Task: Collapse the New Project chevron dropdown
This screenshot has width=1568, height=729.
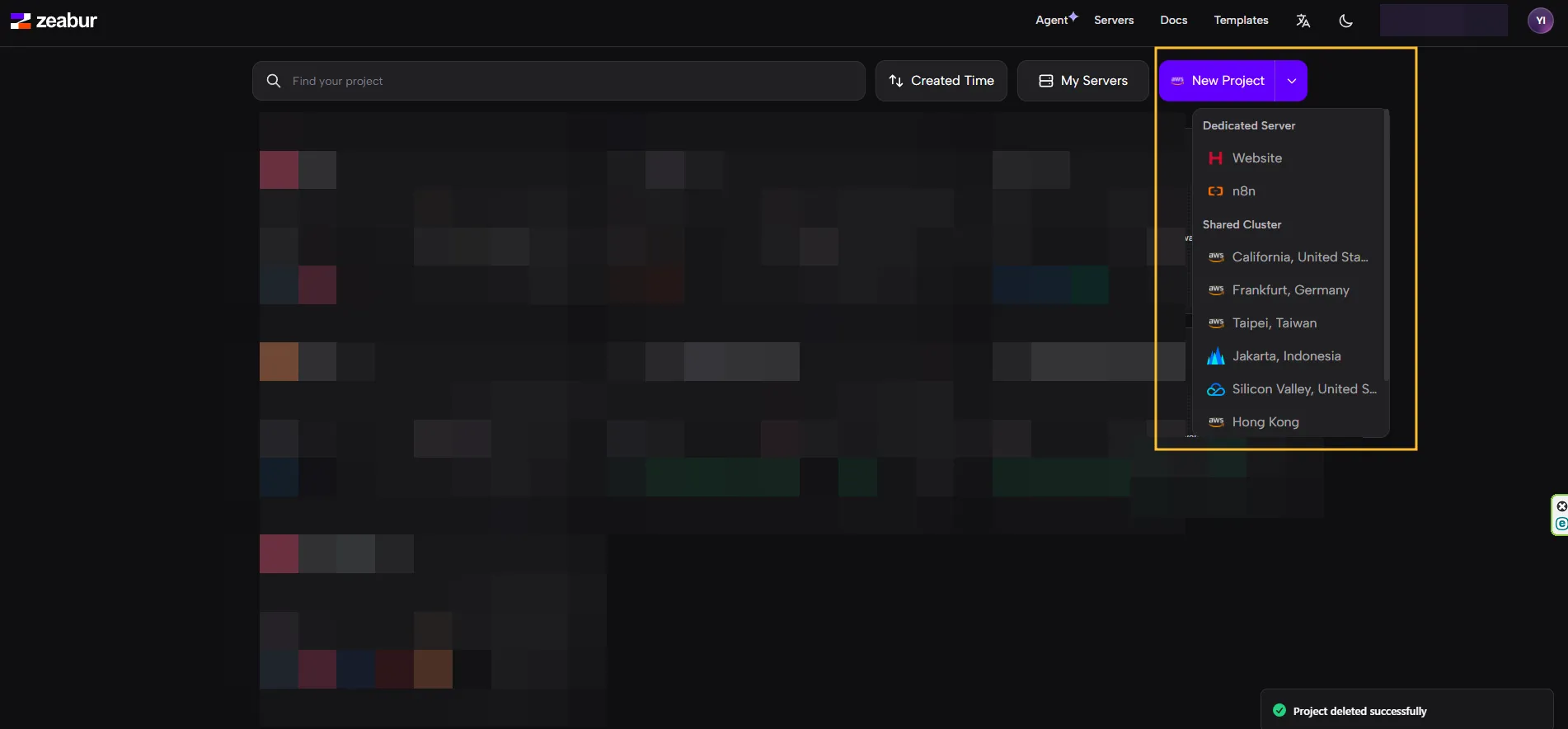Action: [1292, 81]
